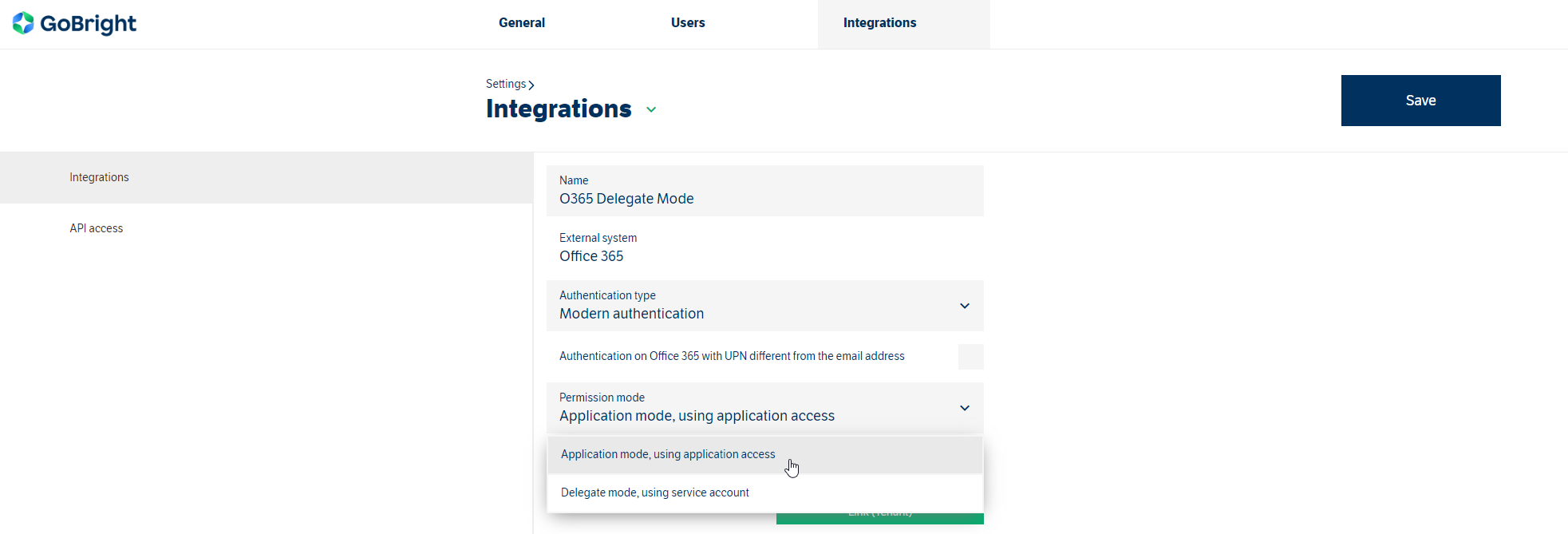Toggle the UPN different from email checkbox
The image size is (1568, 534).
tap(970, 357)
